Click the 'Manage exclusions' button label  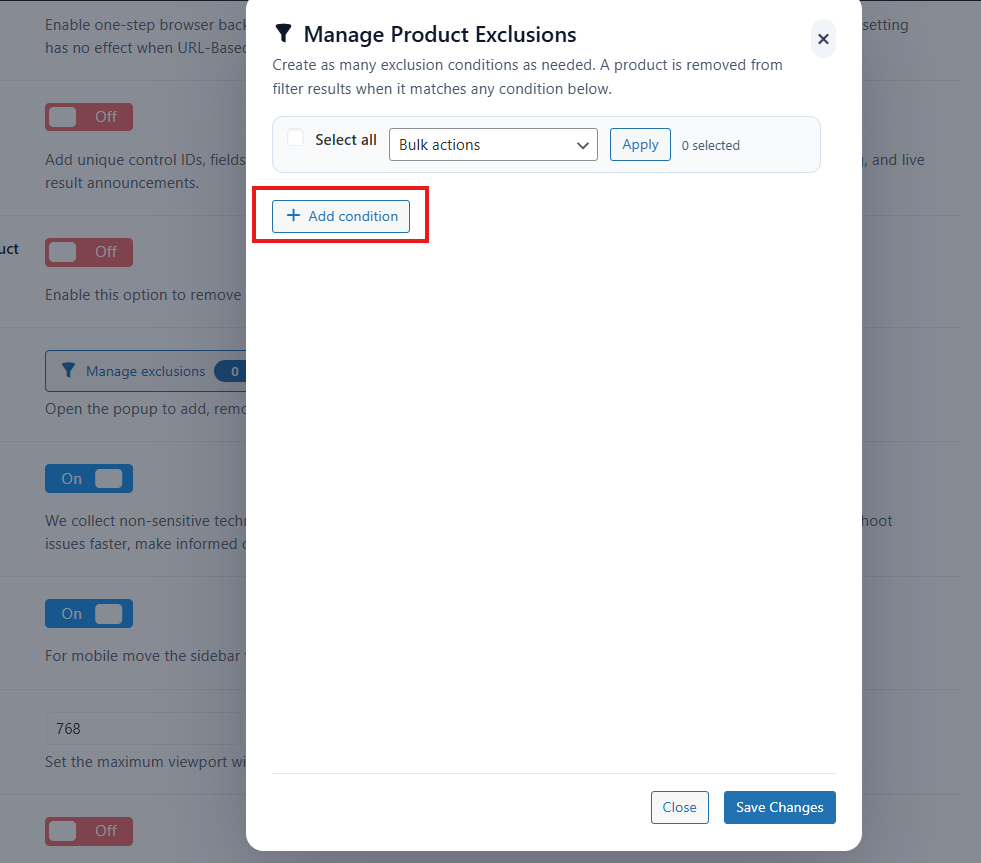[x=145, y=371]
